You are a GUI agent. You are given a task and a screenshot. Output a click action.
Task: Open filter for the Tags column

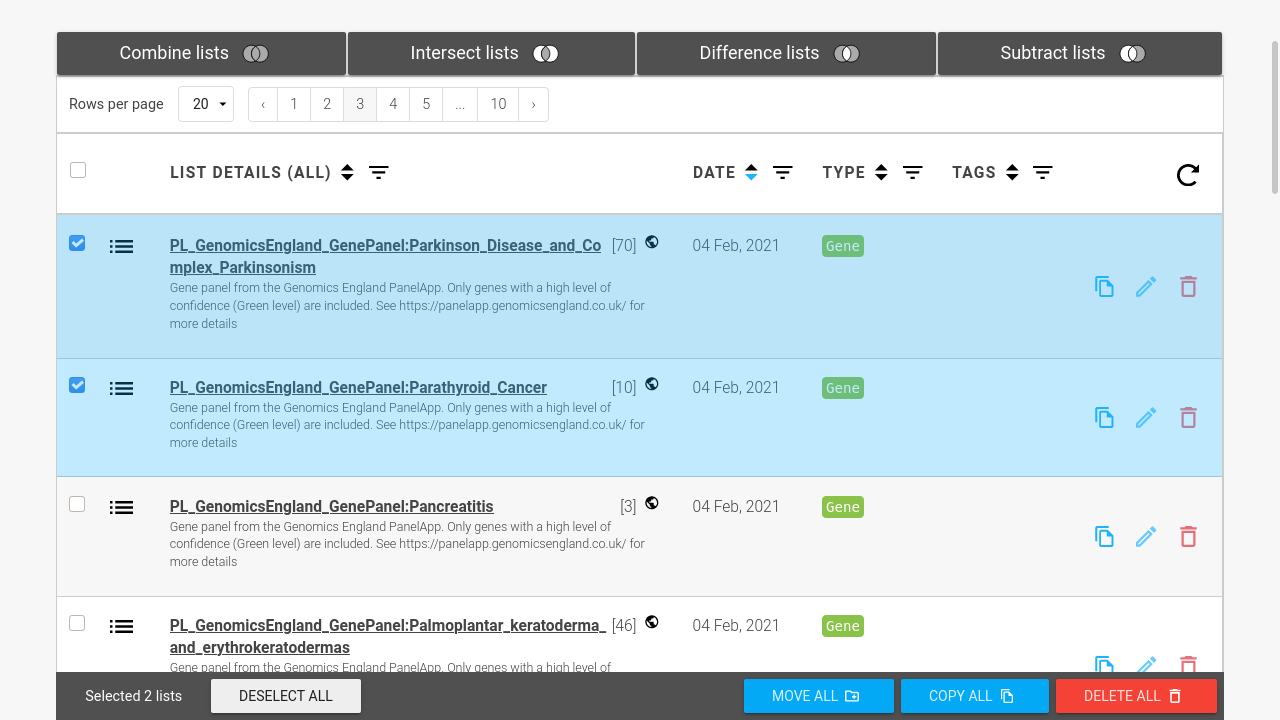click(1043, 173)
